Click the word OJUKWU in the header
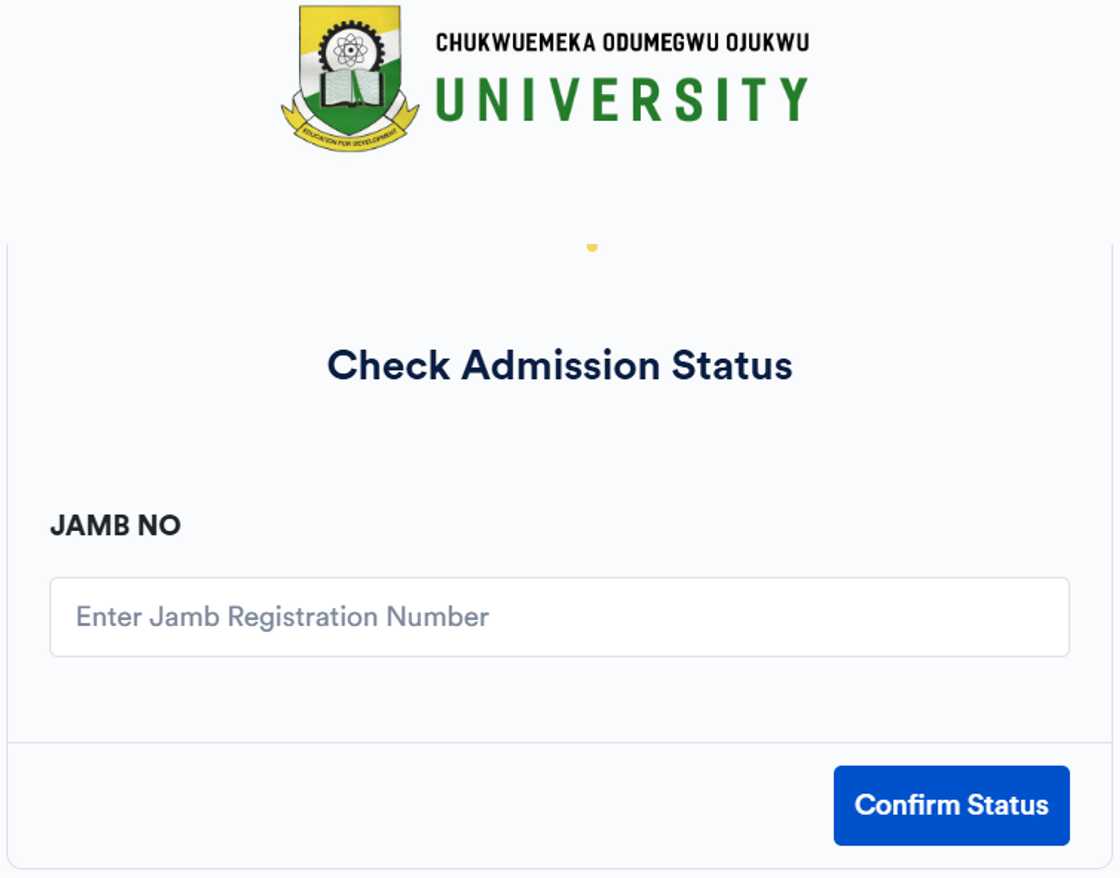1120x878 pixels. (x=767, y=43)
